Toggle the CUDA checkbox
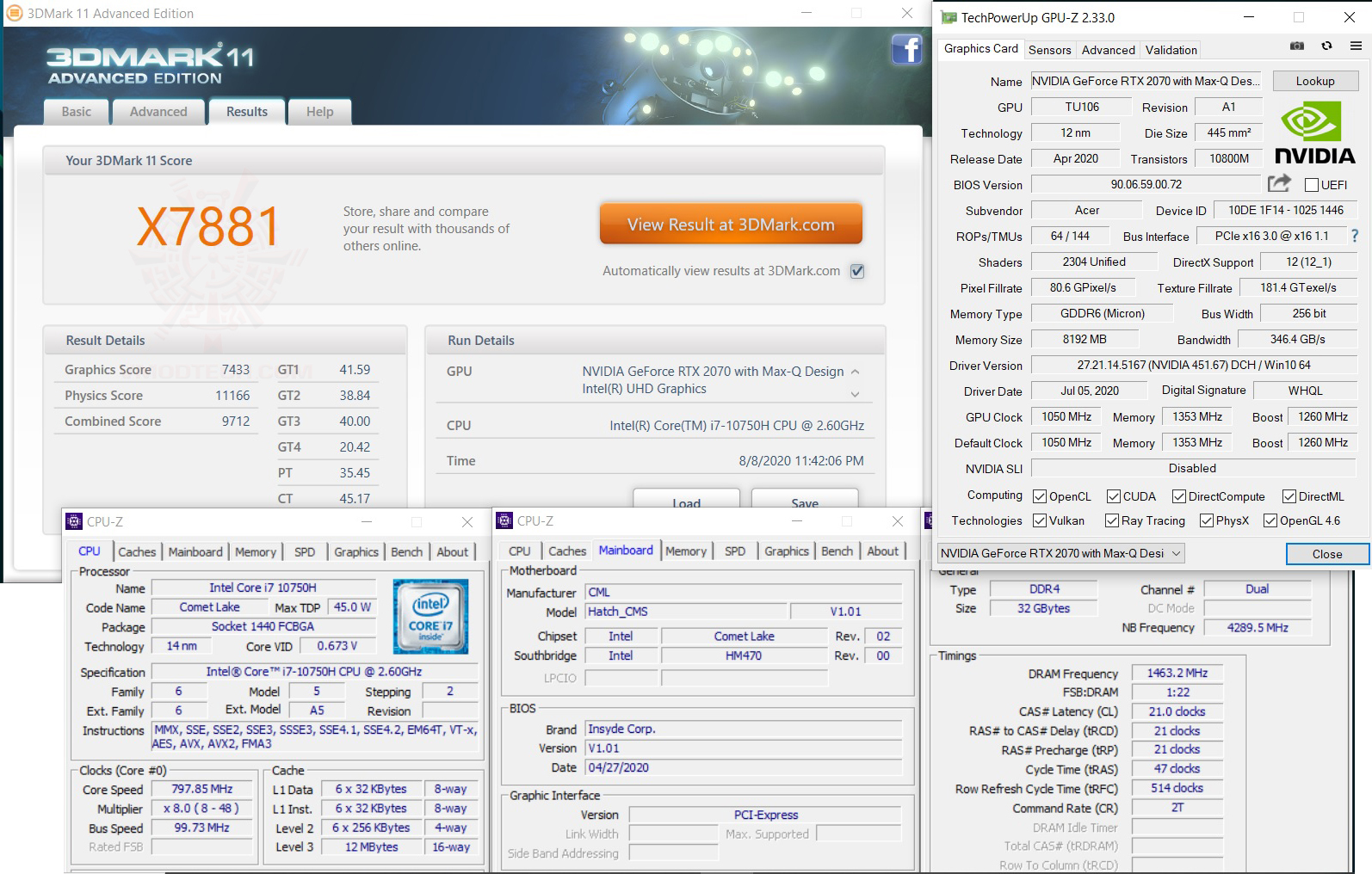This screenshot has width=1372, height=874. pos(1114,496)
